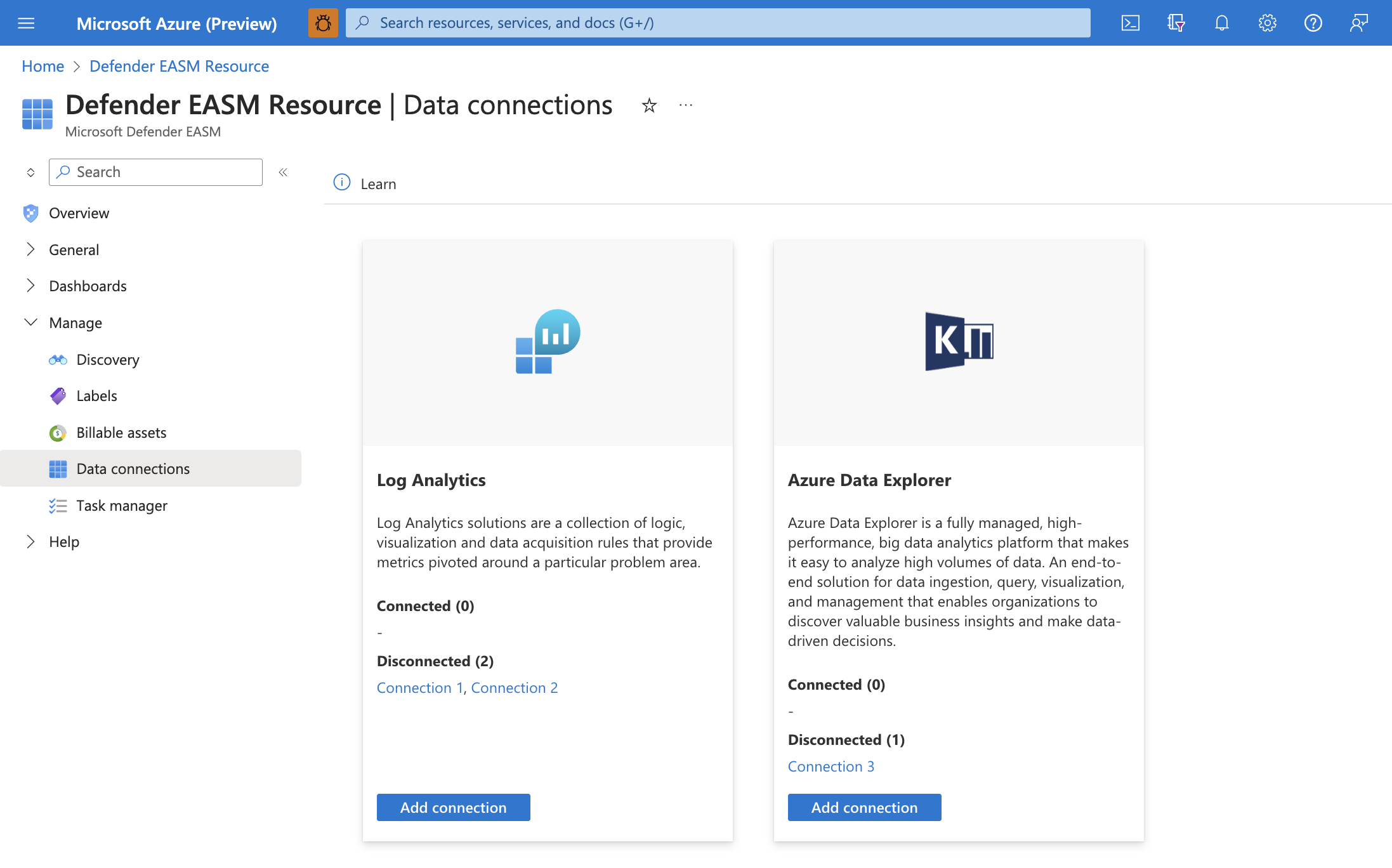Open the Defender EASM Resource breadcrumb
This screenshot has height=868, width=1392.
[x=178, y=66]
